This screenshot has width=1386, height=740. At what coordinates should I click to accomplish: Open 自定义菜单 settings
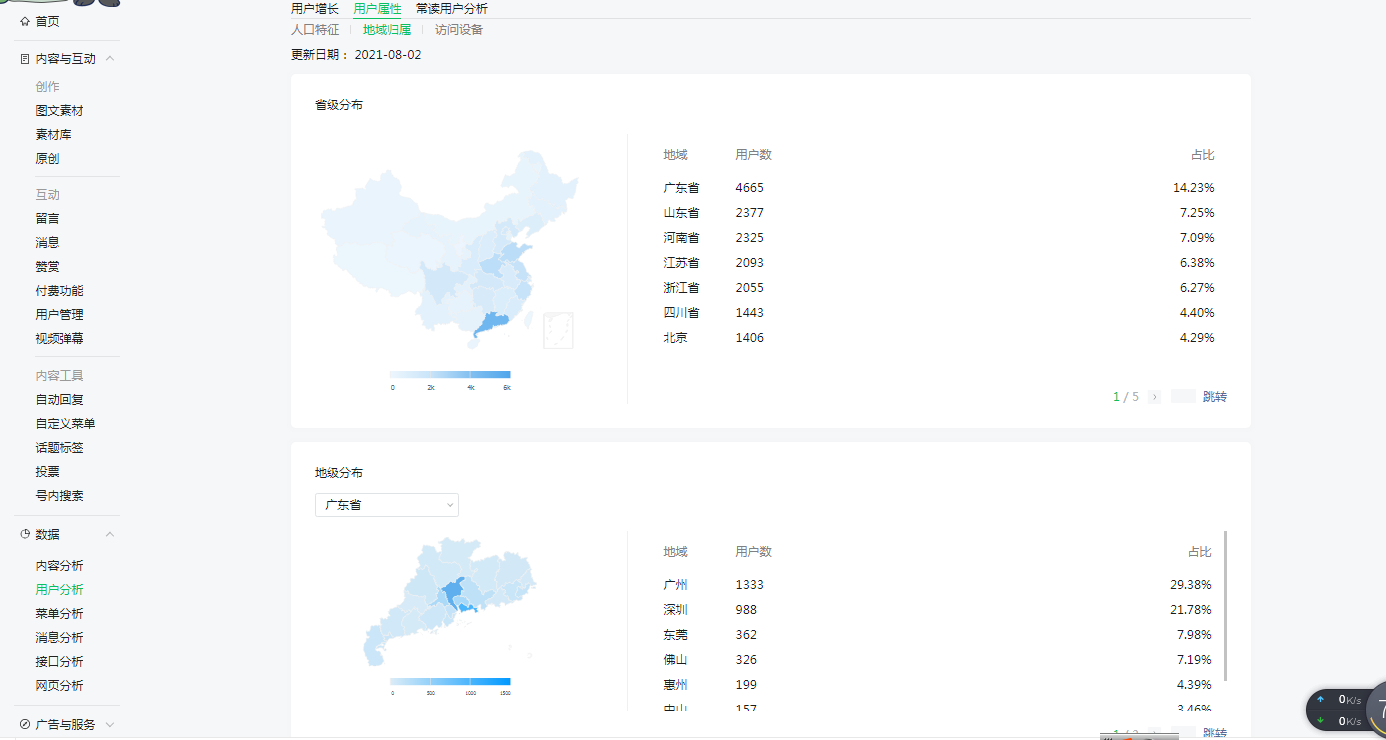65,424
